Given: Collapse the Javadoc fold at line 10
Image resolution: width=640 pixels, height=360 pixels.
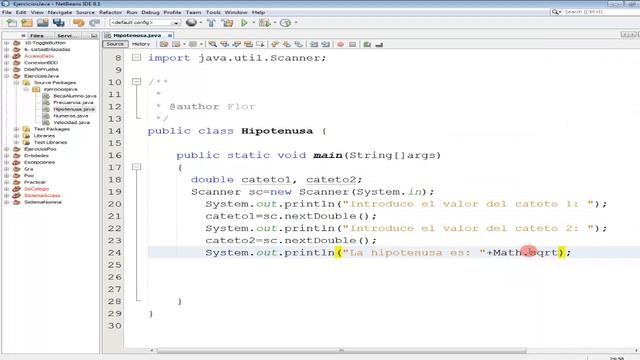Looking at the screenshot, I should coord(136,82).
